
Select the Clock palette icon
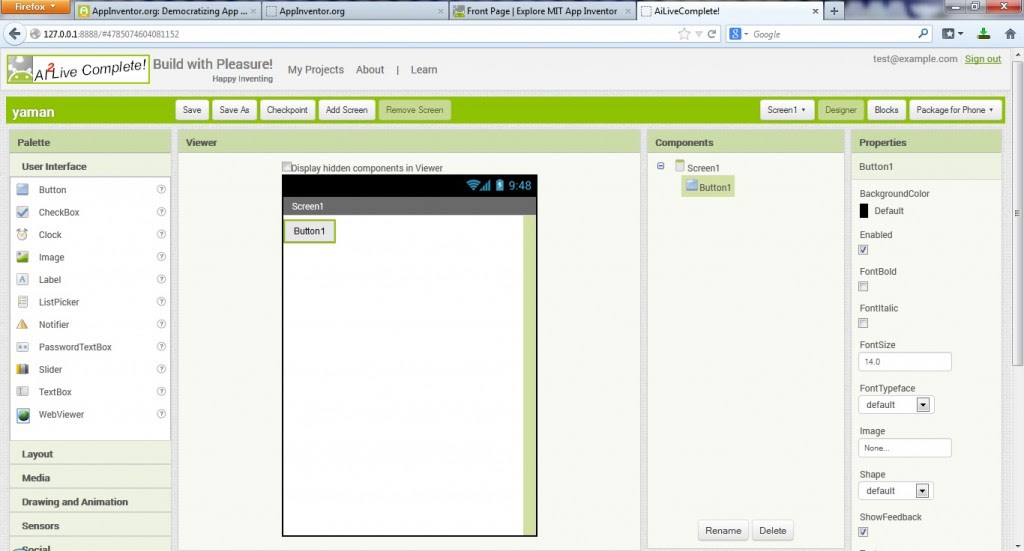(23, 234)
